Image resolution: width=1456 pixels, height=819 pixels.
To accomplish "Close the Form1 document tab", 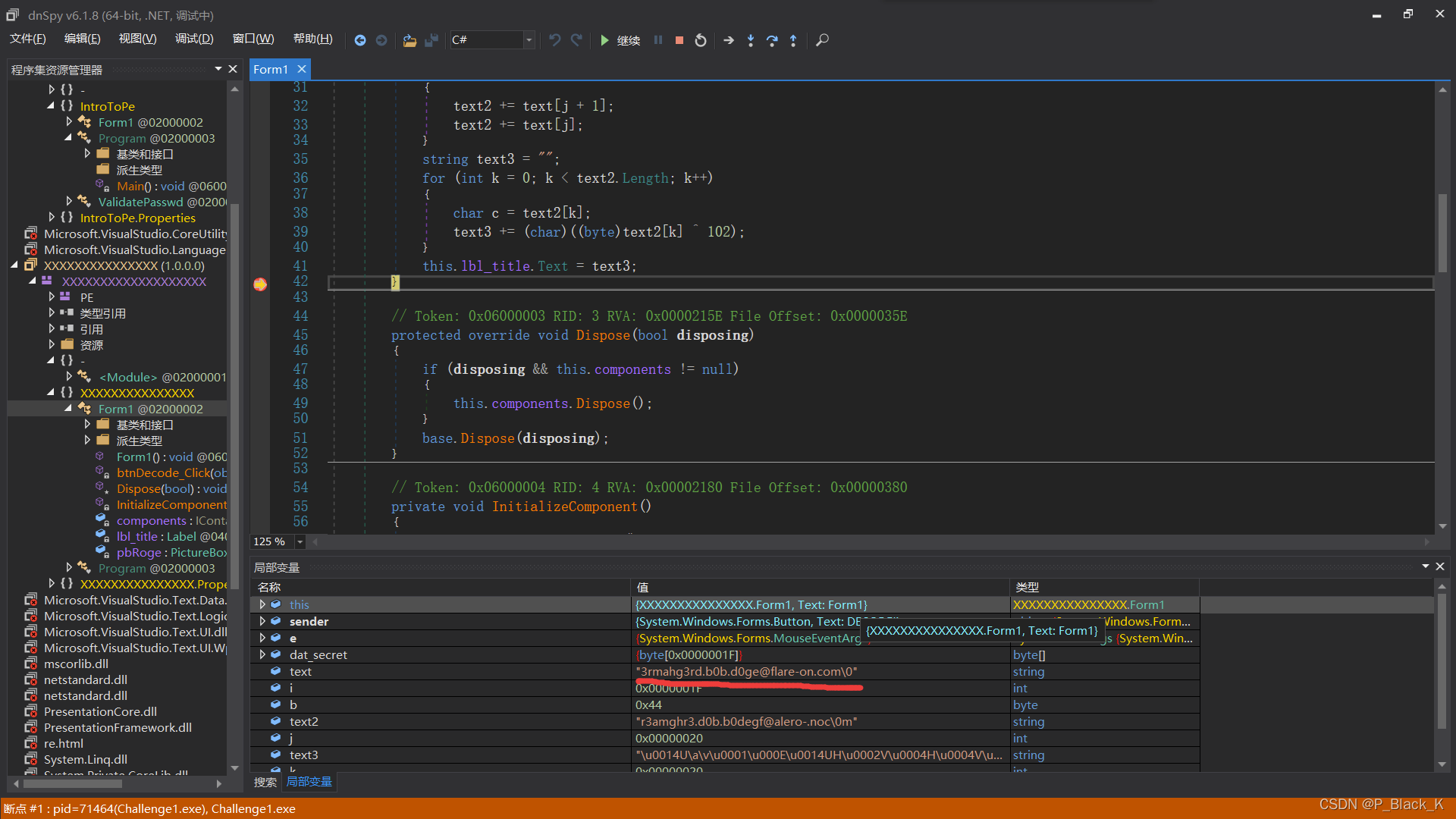I will 302,69.
